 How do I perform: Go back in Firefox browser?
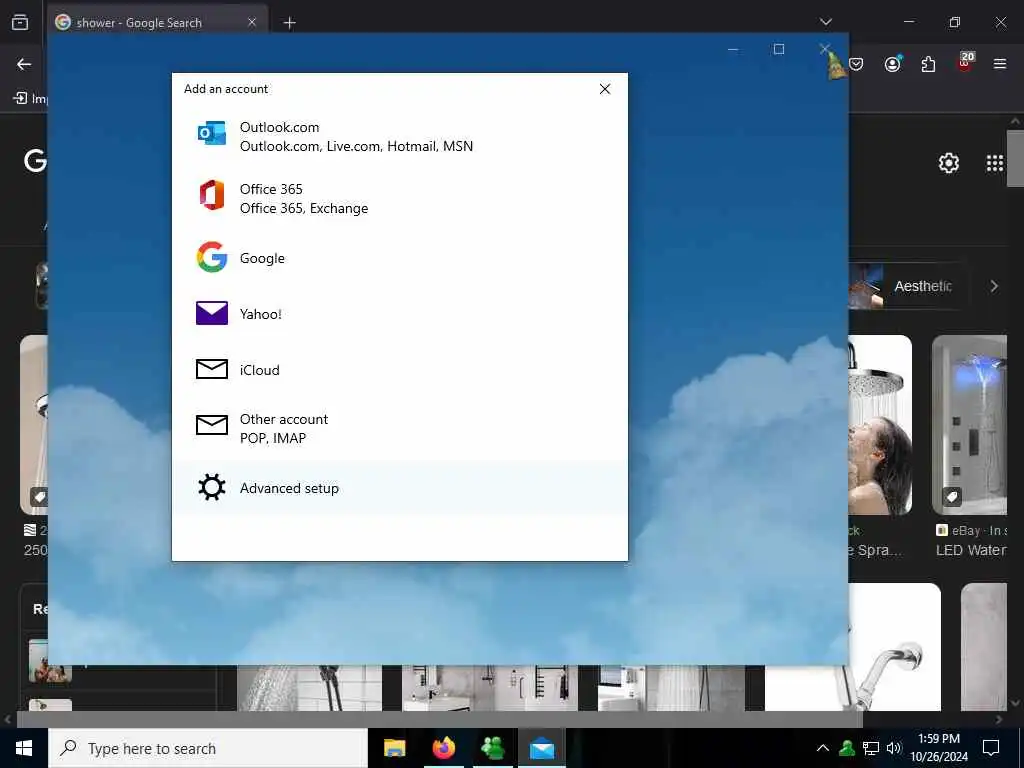tap(24, 64)
